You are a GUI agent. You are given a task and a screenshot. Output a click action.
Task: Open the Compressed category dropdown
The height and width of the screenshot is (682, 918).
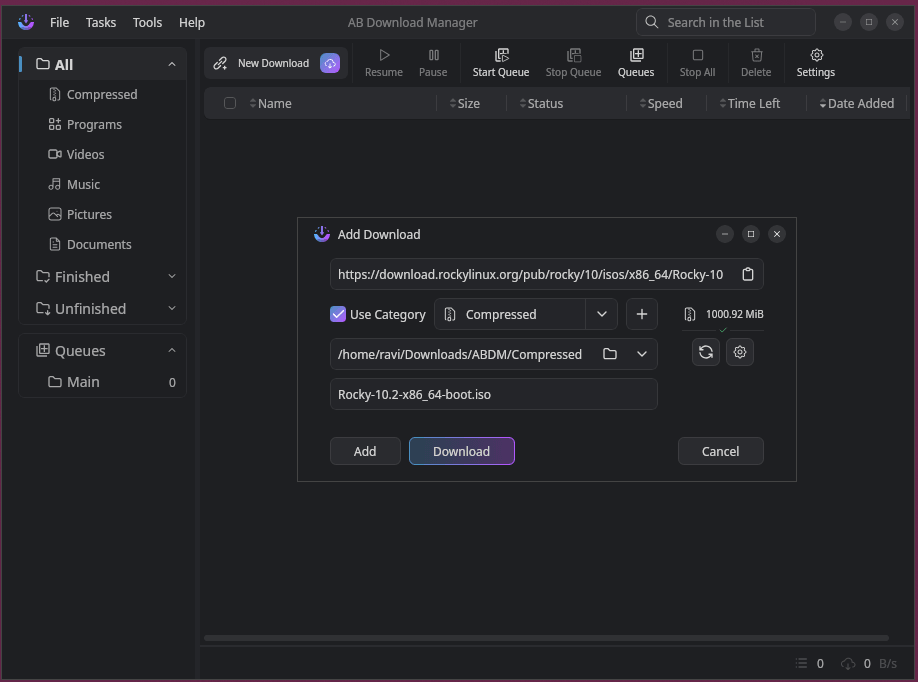pyautogui.click(x=601, y=314)
